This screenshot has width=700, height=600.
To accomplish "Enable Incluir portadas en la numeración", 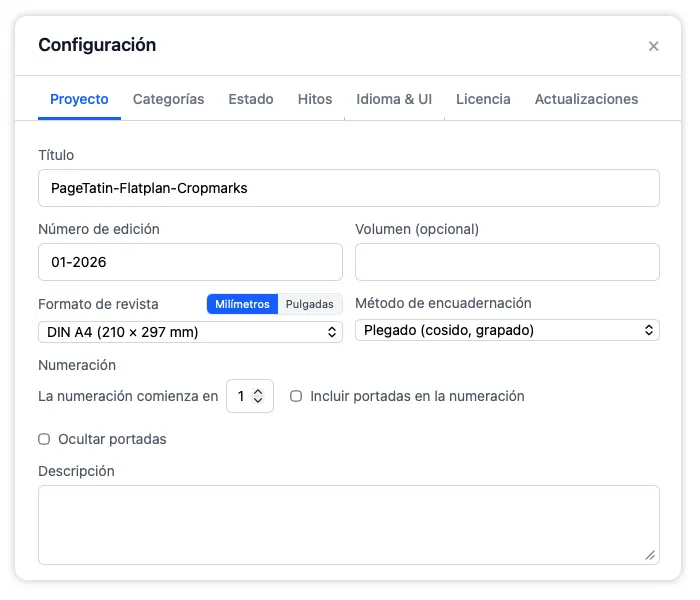I will pyautogui.click(x=296, y=396).
